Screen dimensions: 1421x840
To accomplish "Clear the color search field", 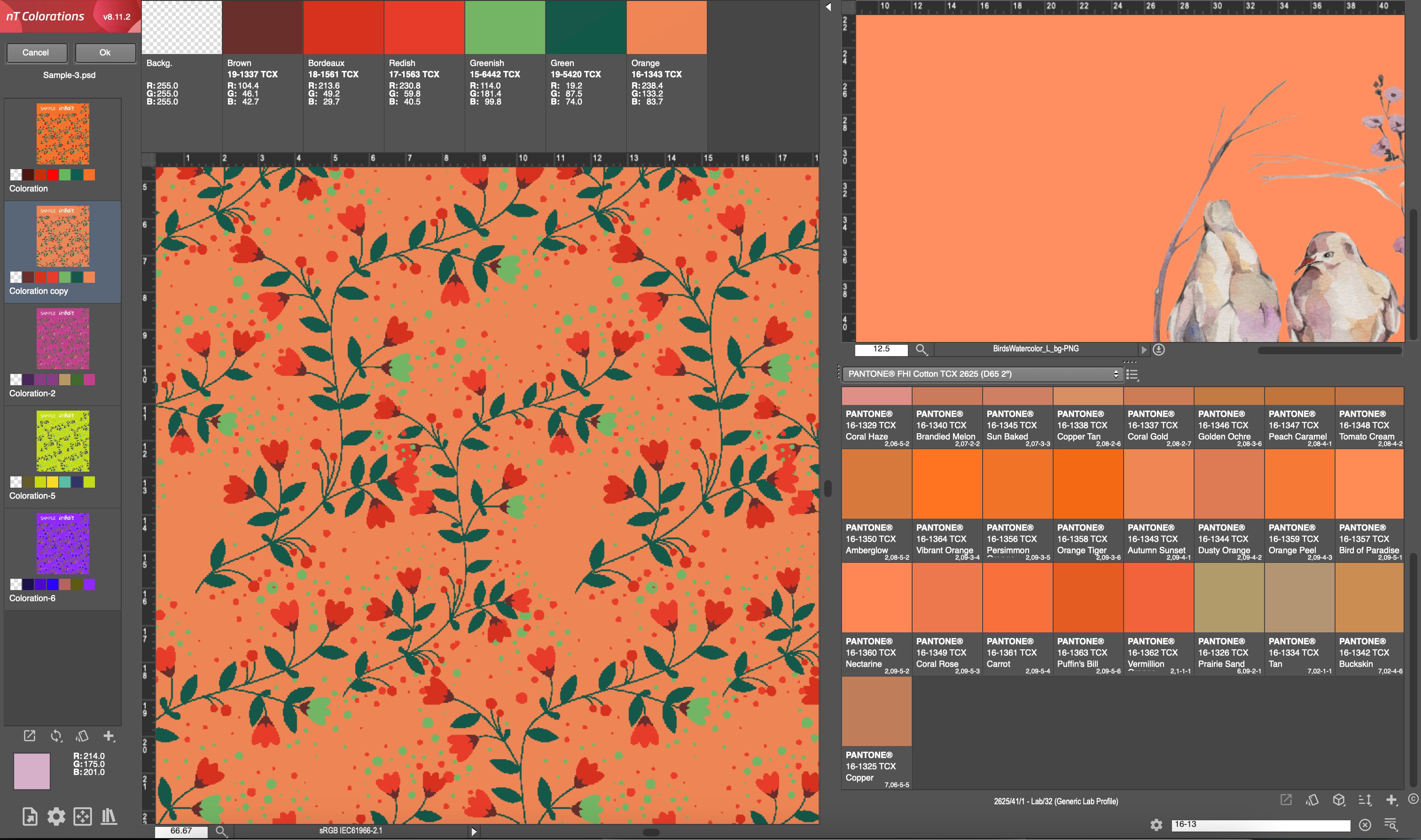I will point(1365,824).
